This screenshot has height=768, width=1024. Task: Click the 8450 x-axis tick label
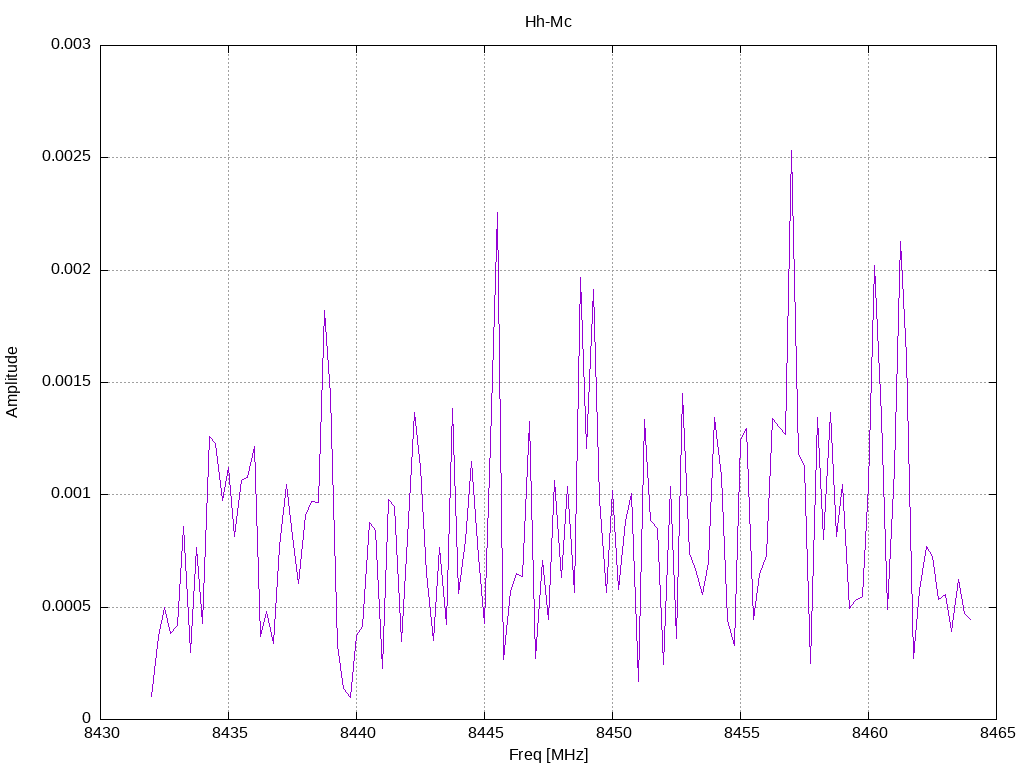click(x=613, y=733)
